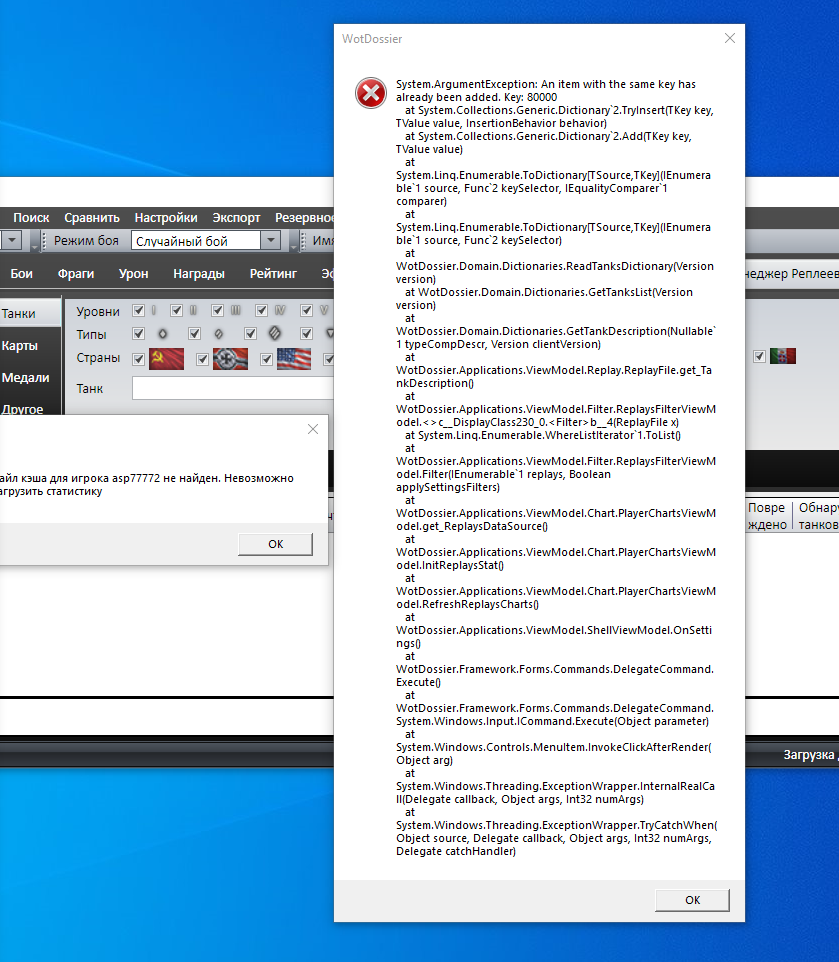The height and width of the screenshot is (962, 839).
Task: Toggle the tier II level checkbox
Action: click(177, 310)
